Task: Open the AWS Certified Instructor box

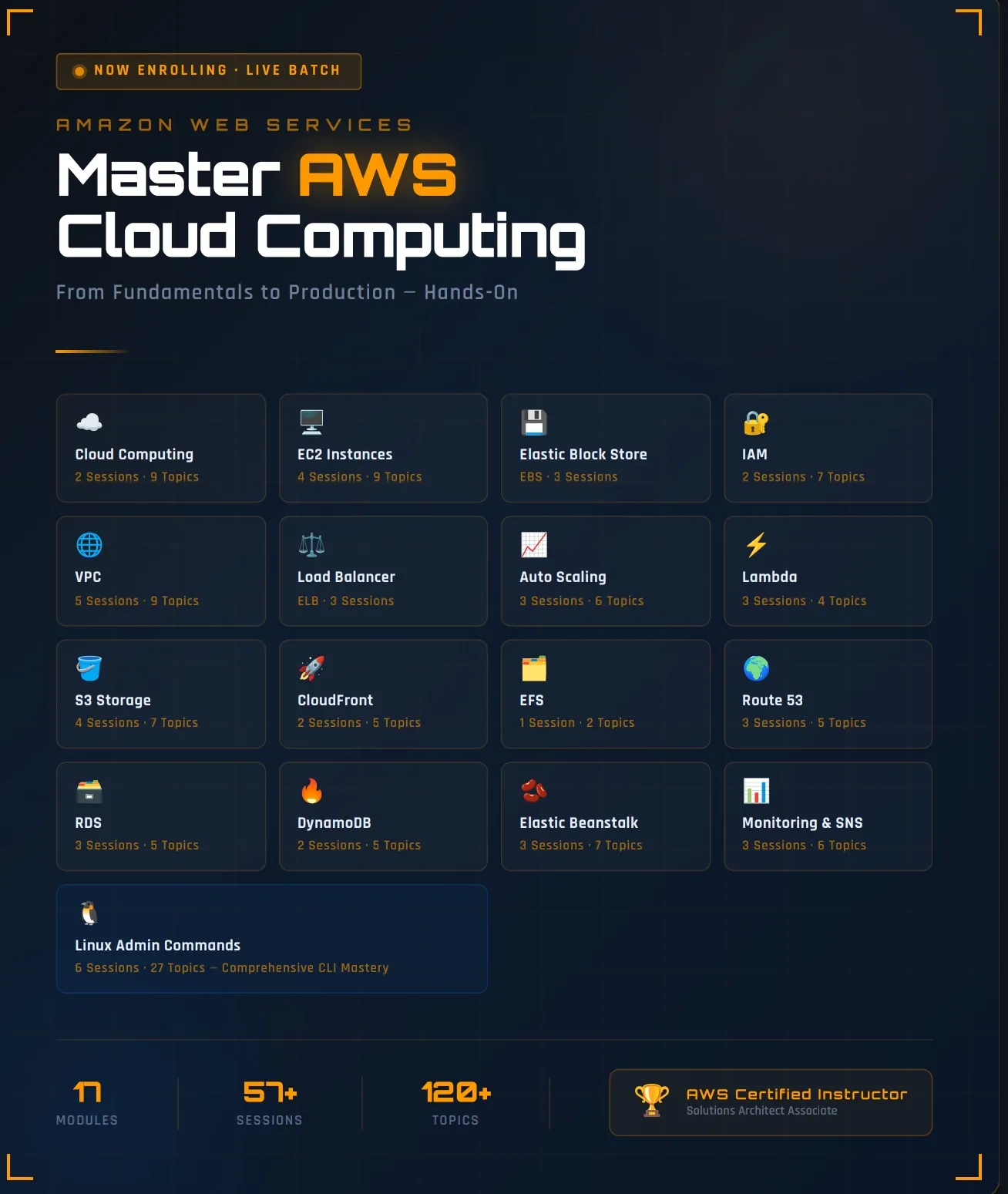Action: (x=771, y=1102)
